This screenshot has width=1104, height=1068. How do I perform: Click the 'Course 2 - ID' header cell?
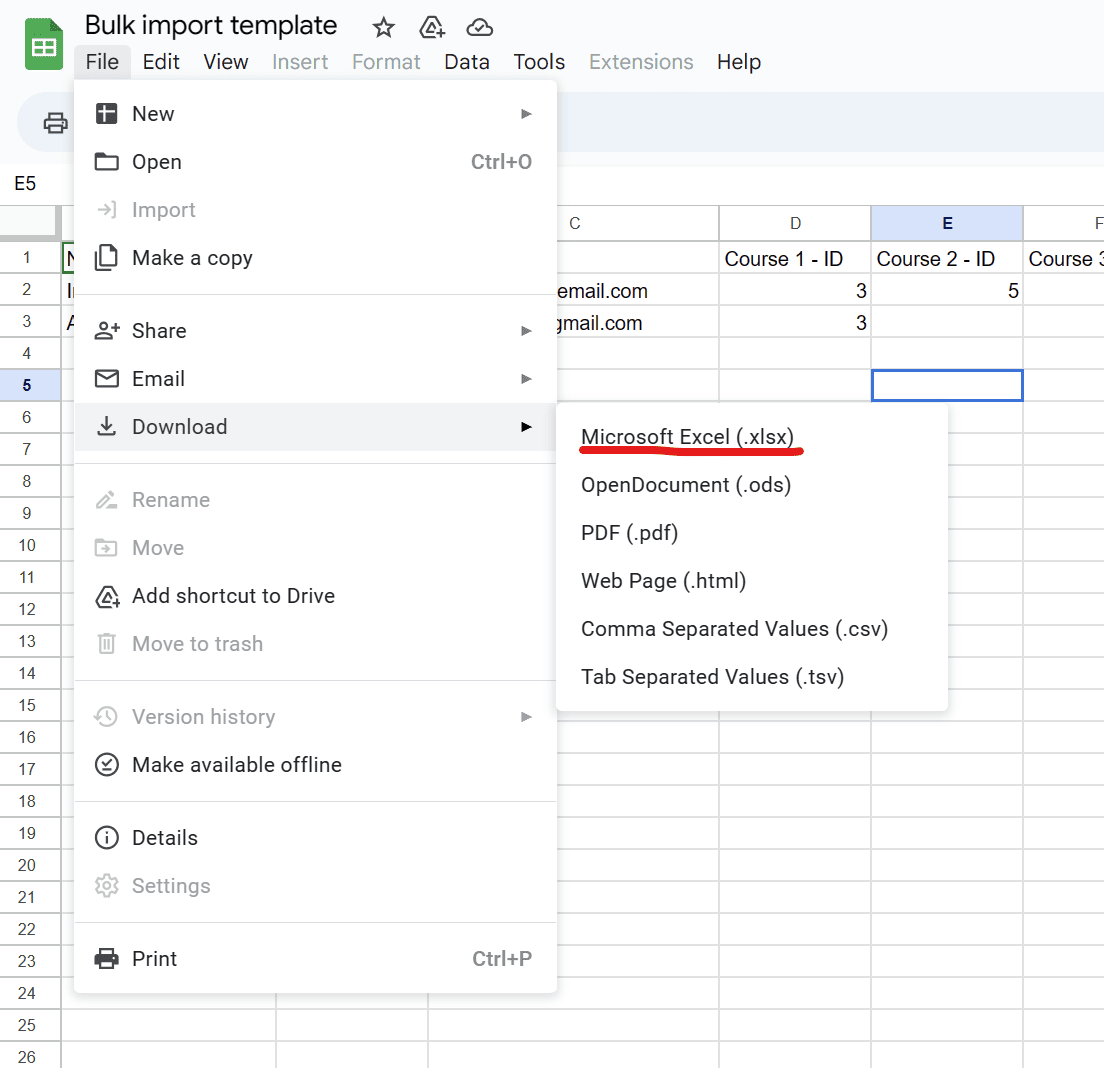[947, 258]
